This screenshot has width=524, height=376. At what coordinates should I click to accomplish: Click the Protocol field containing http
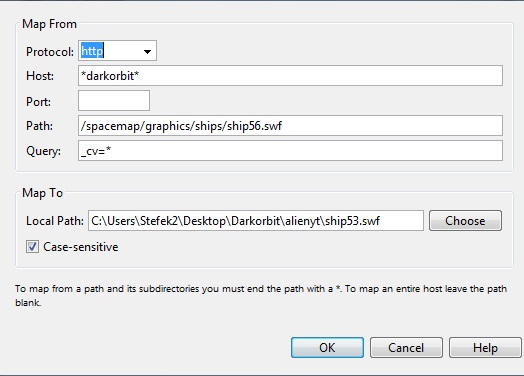117,51
